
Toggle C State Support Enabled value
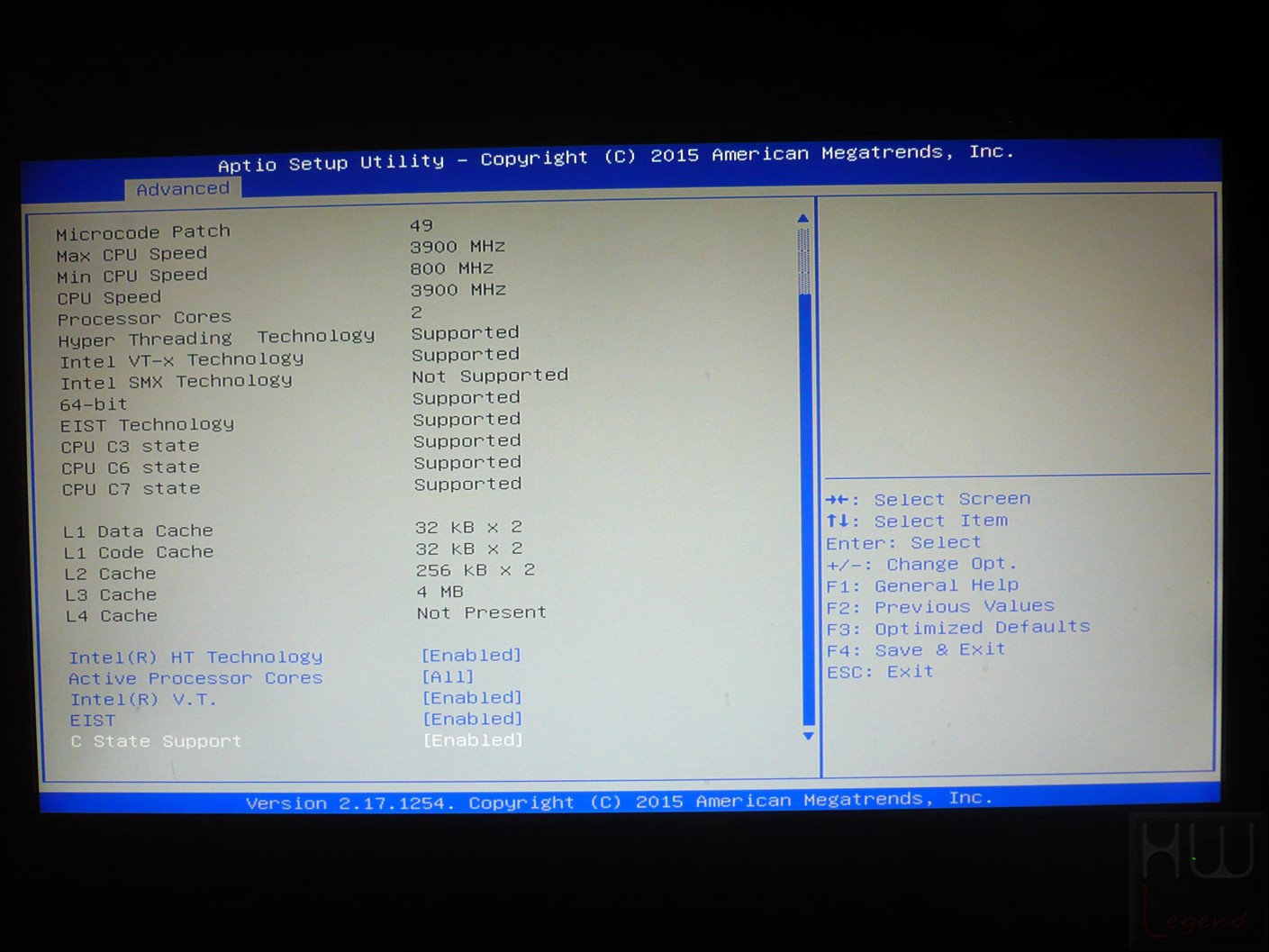474,740
